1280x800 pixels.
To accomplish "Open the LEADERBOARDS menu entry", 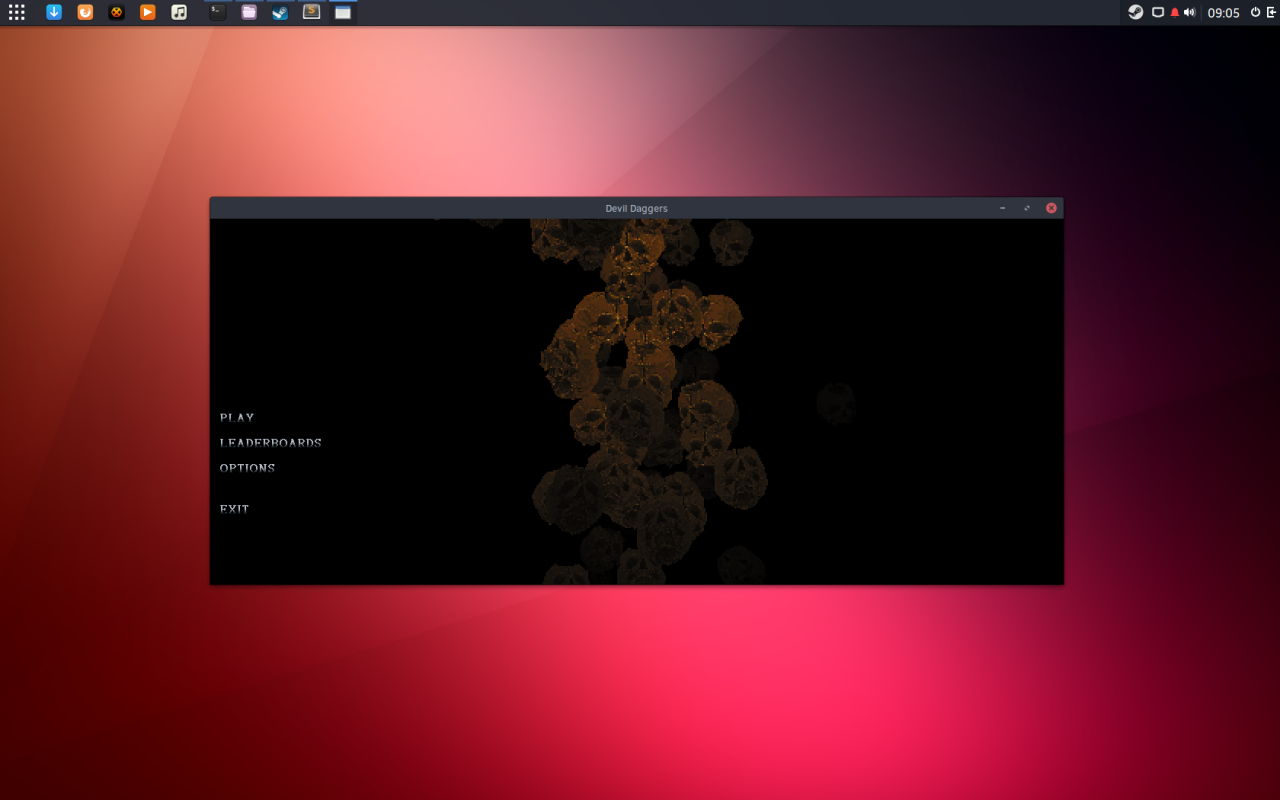I will click(271, 443).
